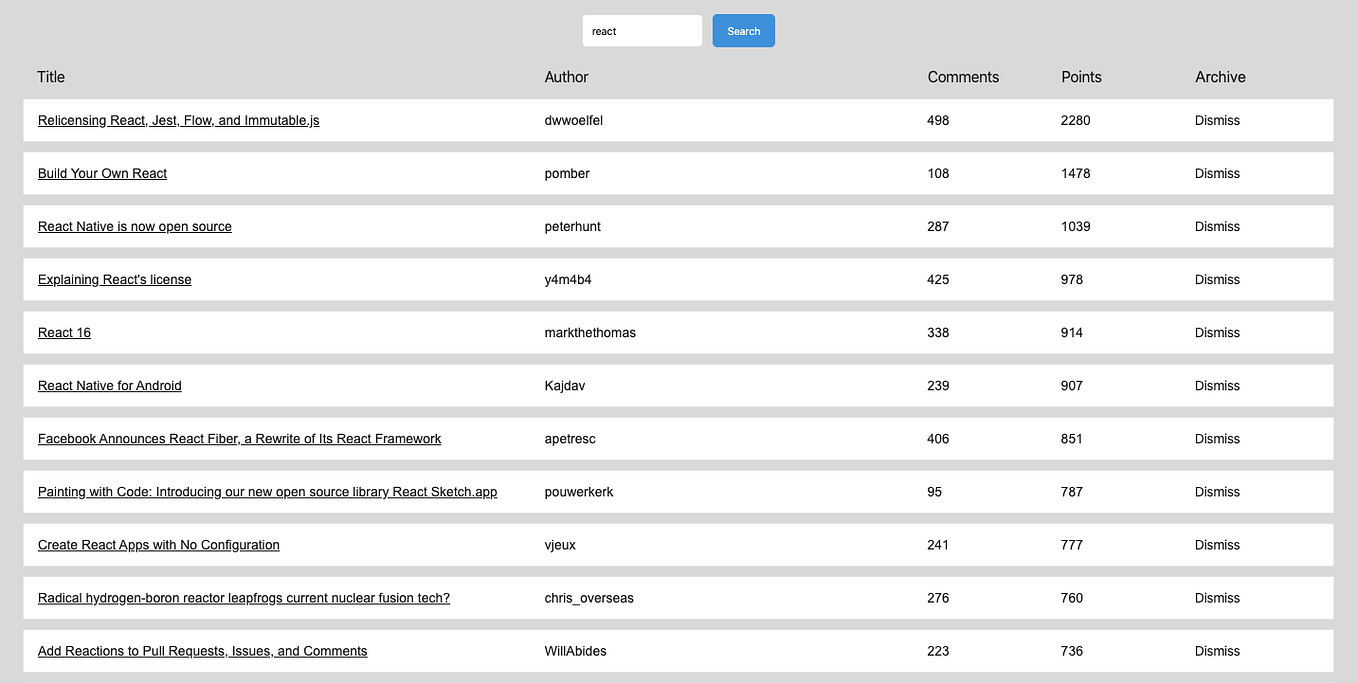Open Add Reactions to Pull Requests story
This screenshot has height=683, width=1358.
pos(202,650)
